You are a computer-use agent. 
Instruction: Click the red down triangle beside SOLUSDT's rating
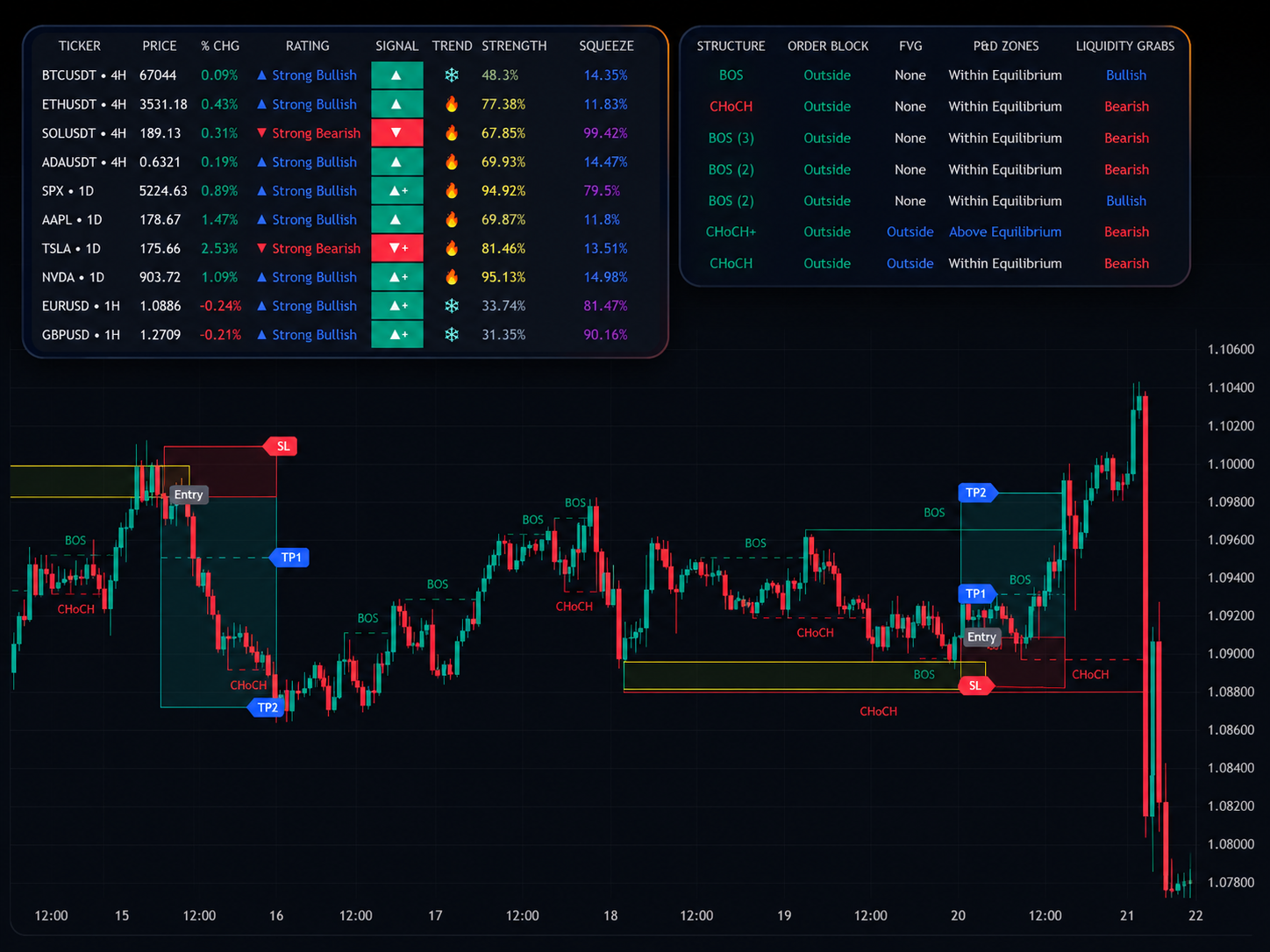261,133
